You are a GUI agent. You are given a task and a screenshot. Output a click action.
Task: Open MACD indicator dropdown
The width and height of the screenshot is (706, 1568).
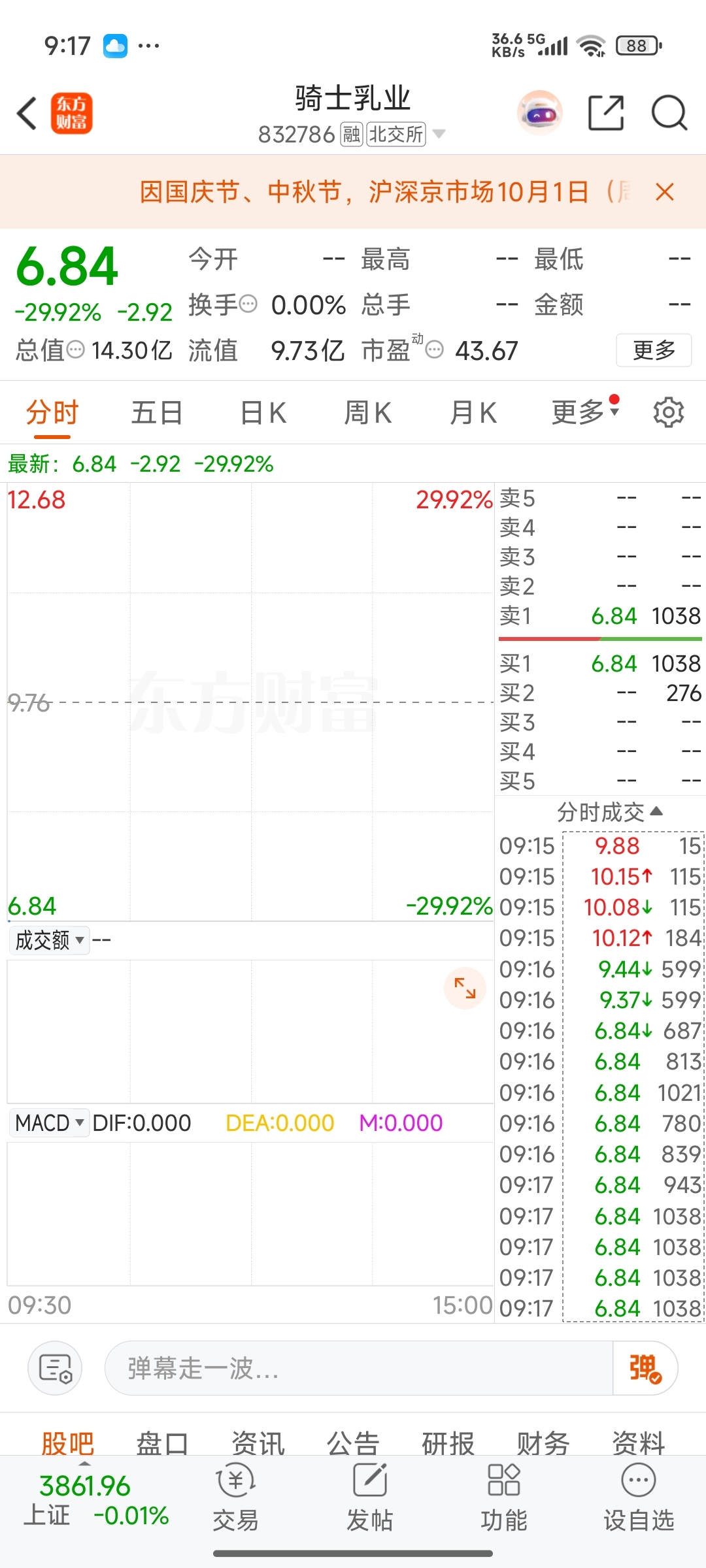tap(49, 1123)
